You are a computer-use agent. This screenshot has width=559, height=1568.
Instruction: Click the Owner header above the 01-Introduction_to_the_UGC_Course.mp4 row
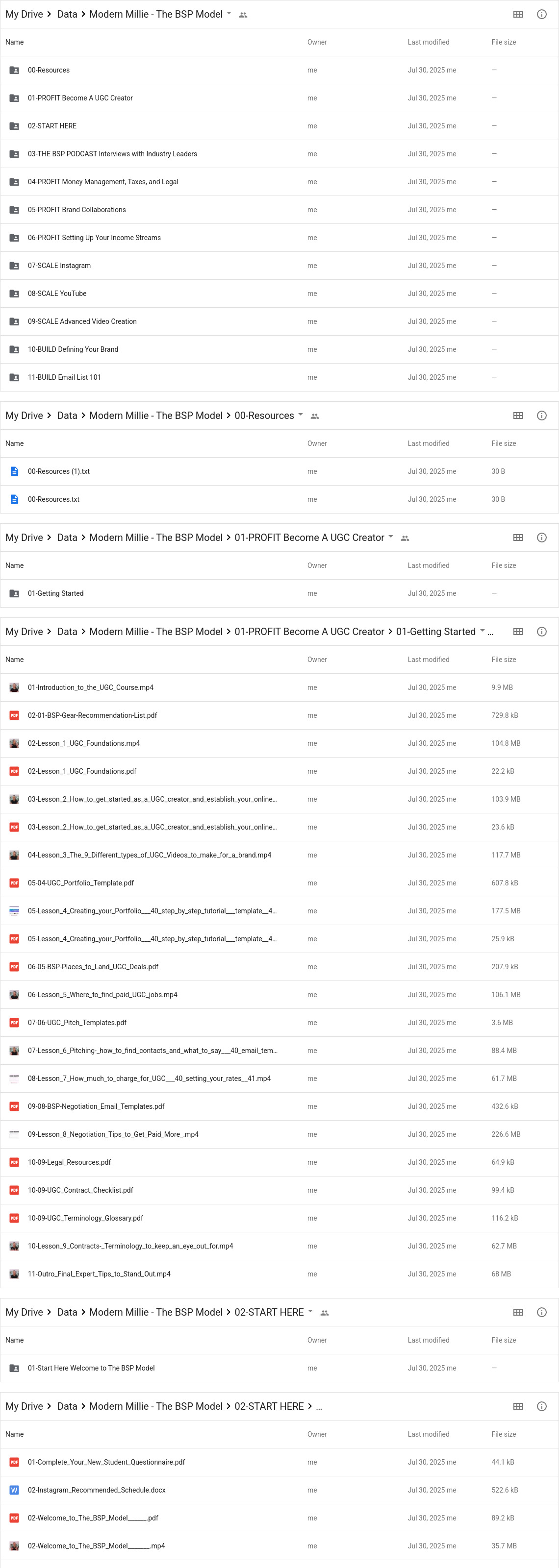[x=317, y=660]
